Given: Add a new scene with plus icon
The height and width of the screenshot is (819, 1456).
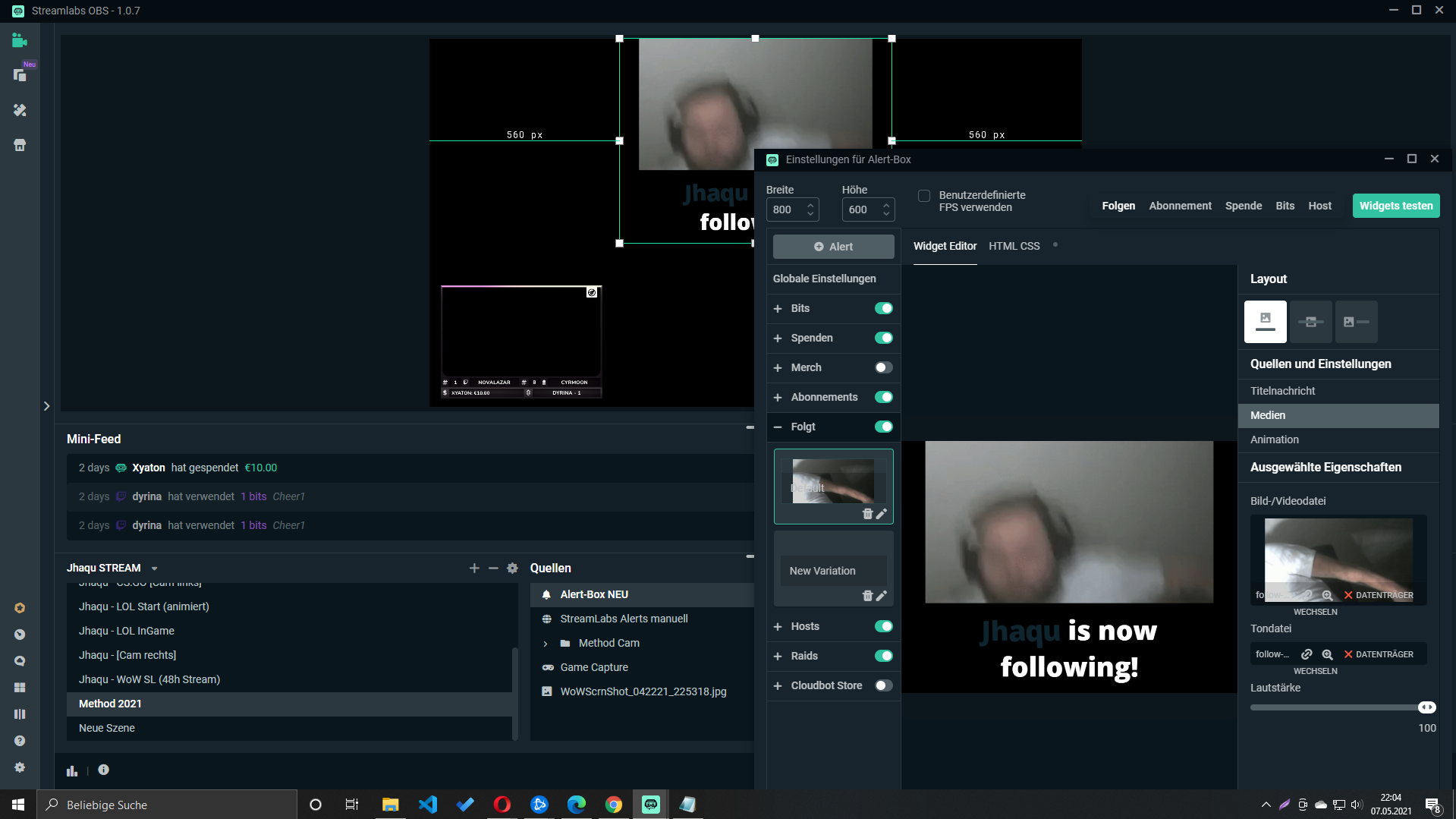Looking at the screenshot, I should pyautogui.click(x=474, y=568).
